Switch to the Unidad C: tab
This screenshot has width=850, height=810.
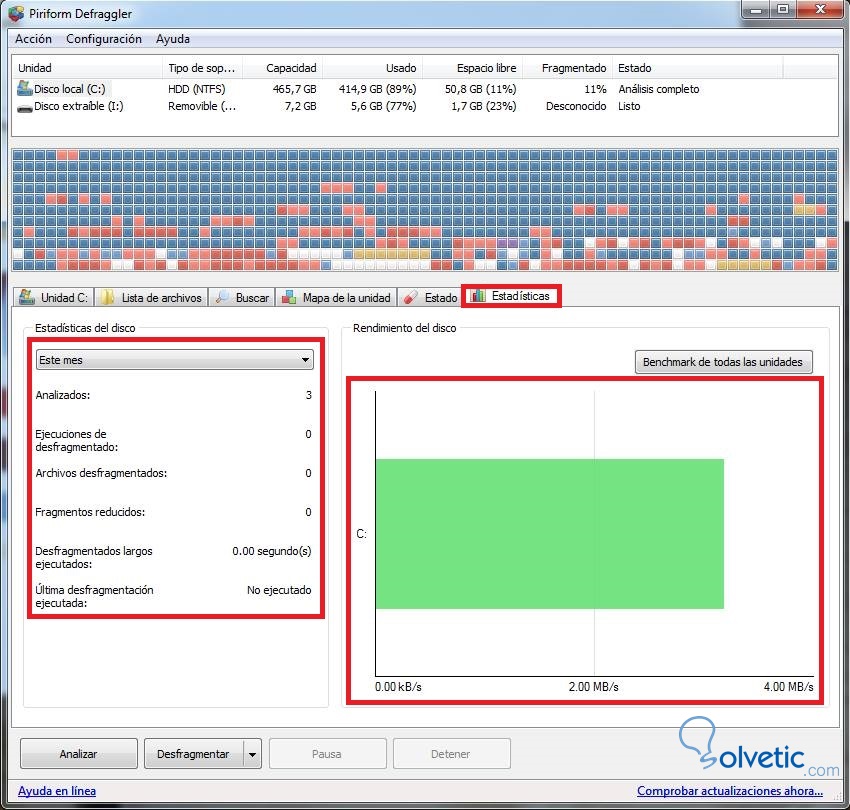point(54,297)
